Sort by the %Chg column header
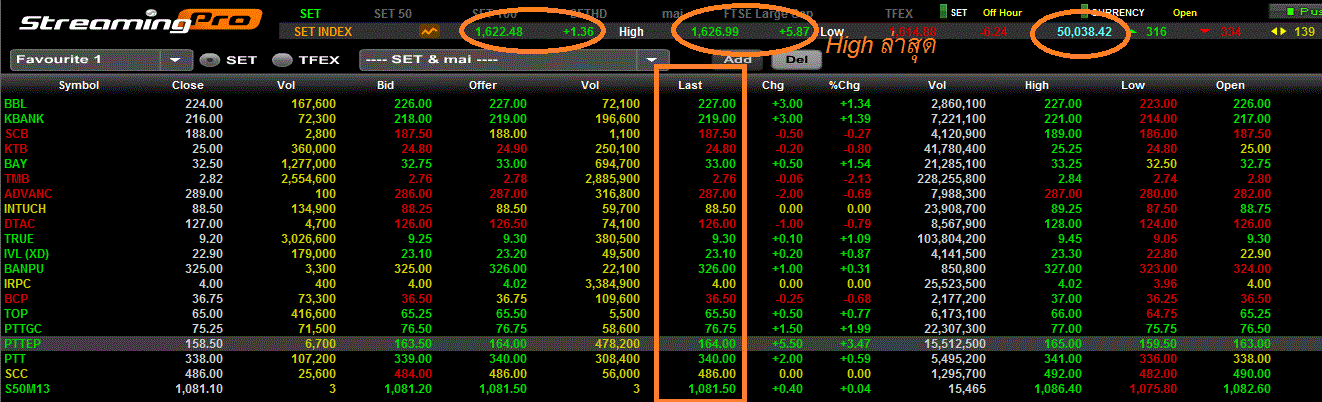This screenshot has height=402, width=1322. [x=845, y=85]
